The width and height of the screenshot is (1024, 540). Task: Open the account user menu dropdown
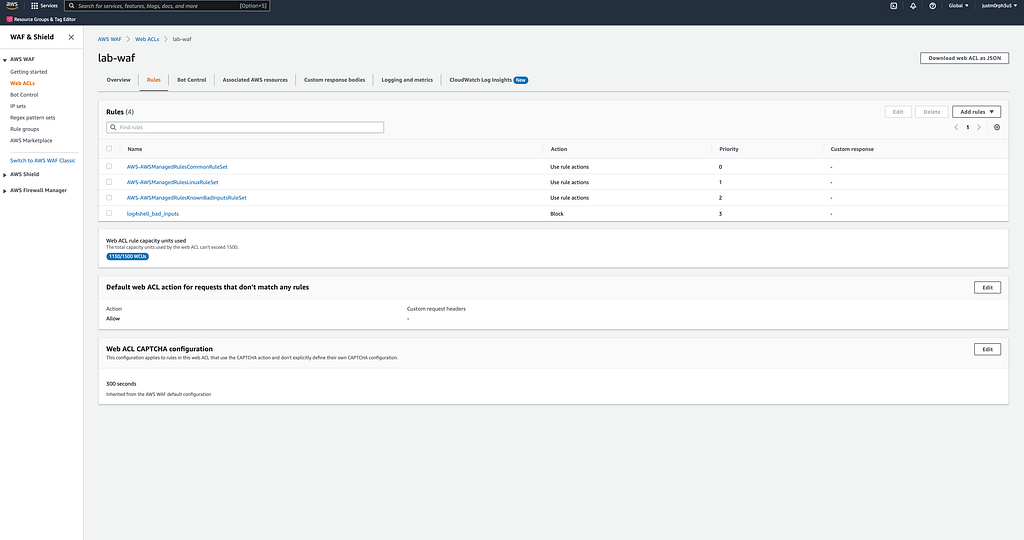coord(999,5)
